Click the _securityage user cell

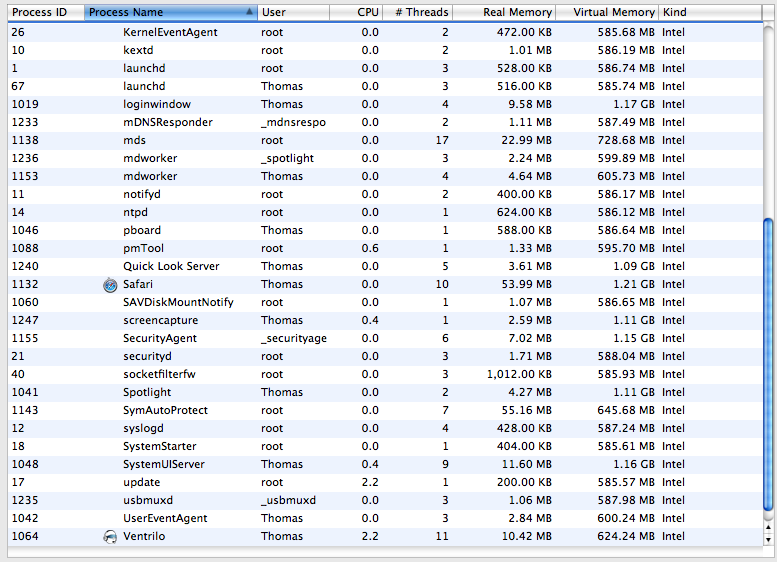[x=294, y=338]
